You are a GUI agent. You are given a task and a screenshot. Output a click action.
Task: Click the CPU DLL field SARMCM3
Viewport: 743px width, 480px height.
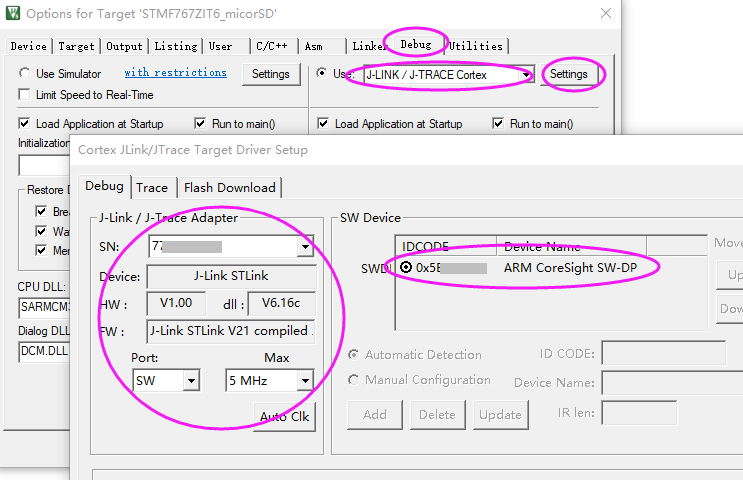[x=44, y=307]
